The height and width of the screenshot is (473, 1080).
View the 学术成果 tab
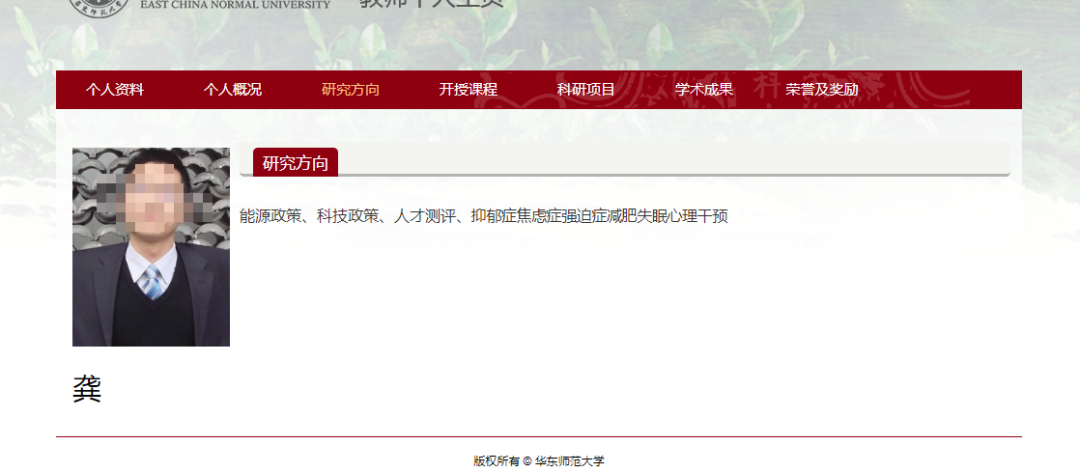pyautogui.click(x=704, y=90)
